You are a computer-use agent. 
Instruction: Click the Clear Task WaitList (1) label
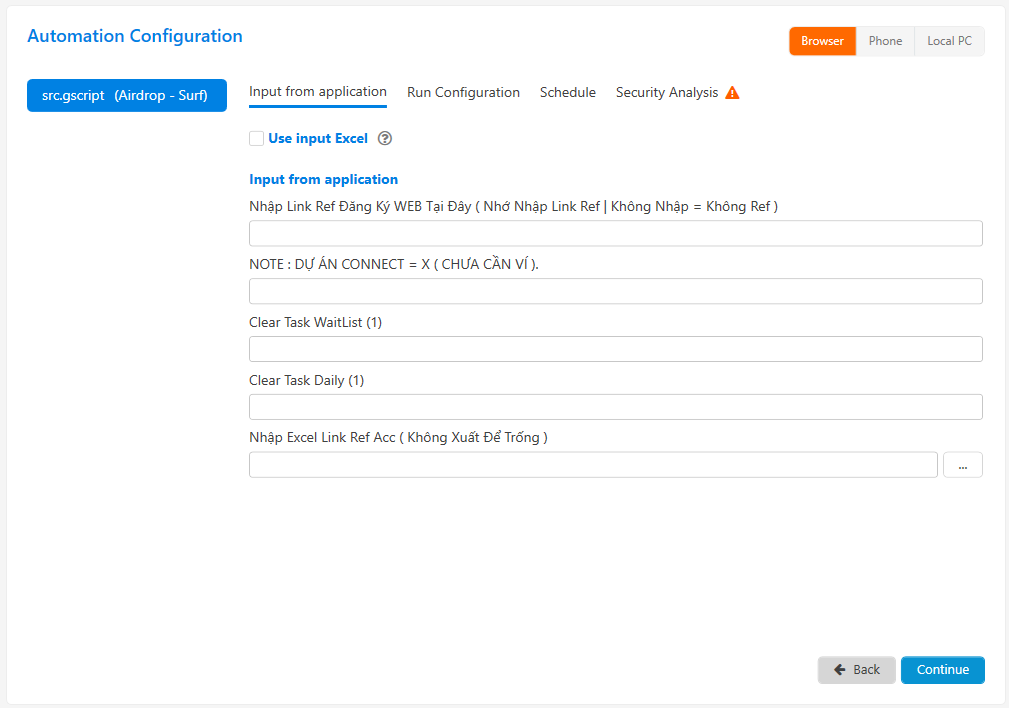[315, 322]
